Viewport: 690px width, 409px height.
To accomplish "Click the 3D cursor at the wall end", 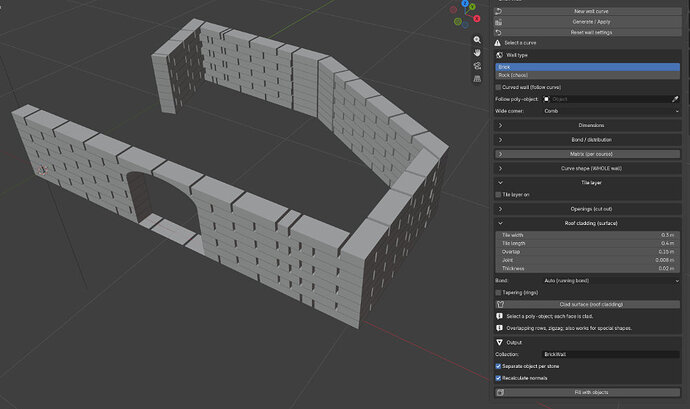I will coord(42,171).
